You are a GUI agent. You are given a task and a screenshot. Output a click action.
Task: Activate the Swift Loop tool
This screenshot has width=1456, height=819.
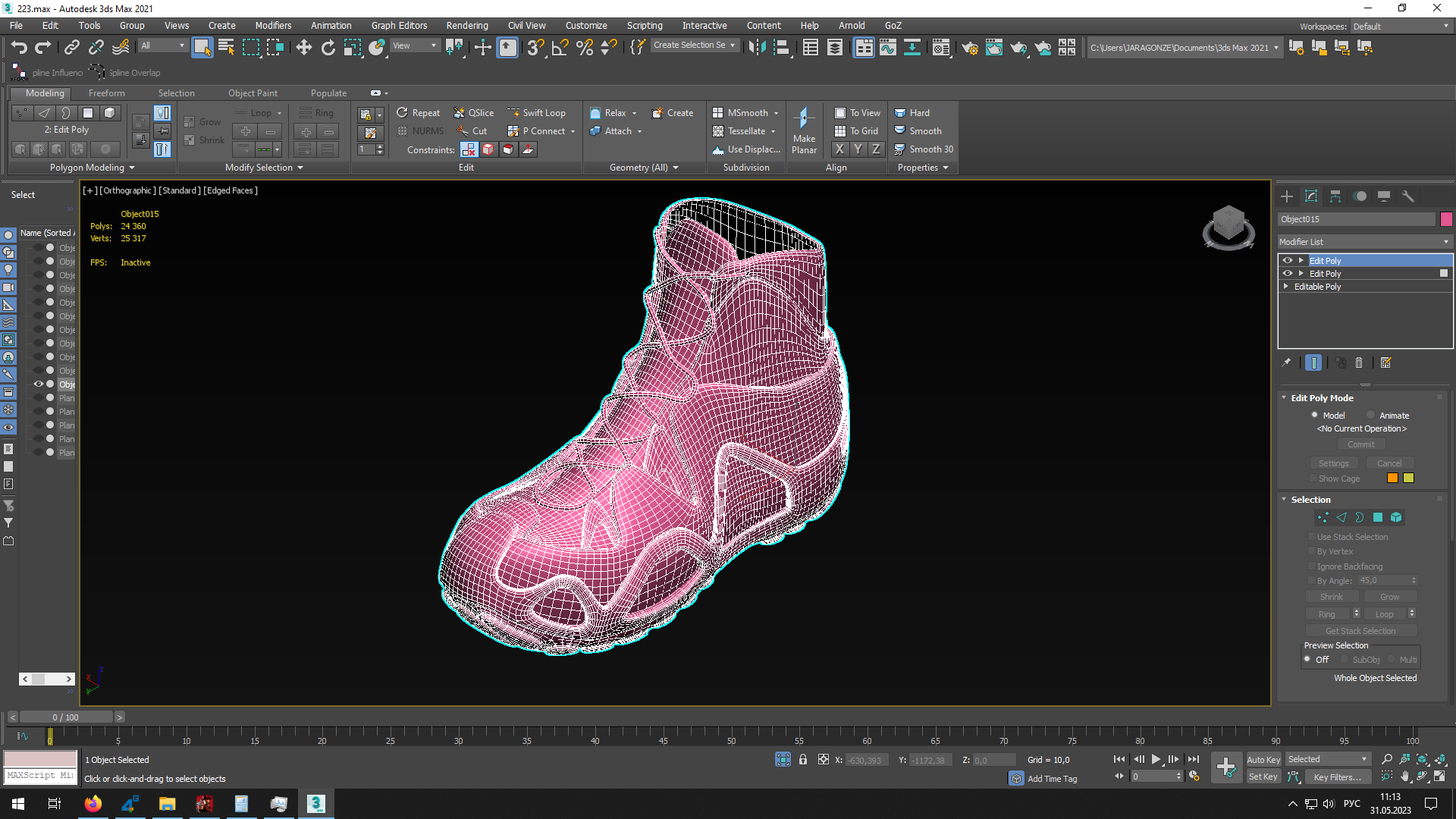pos(536,113)
